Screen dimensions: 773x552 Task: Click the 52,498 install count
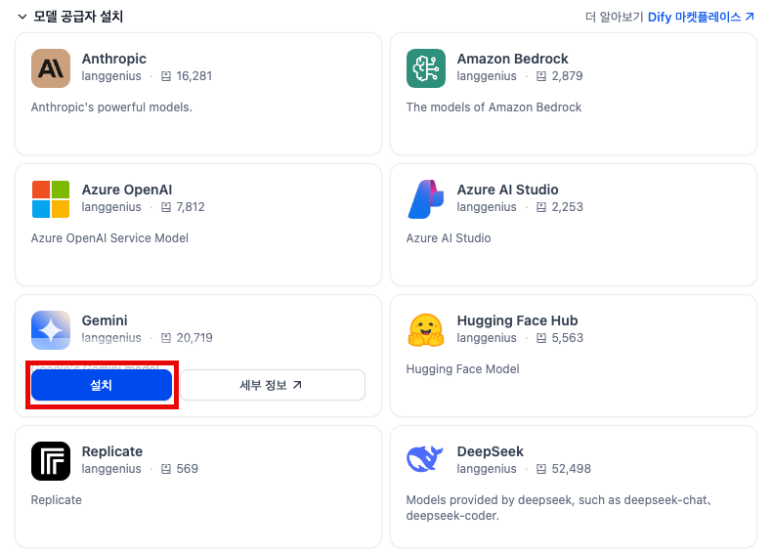[571, 469]
